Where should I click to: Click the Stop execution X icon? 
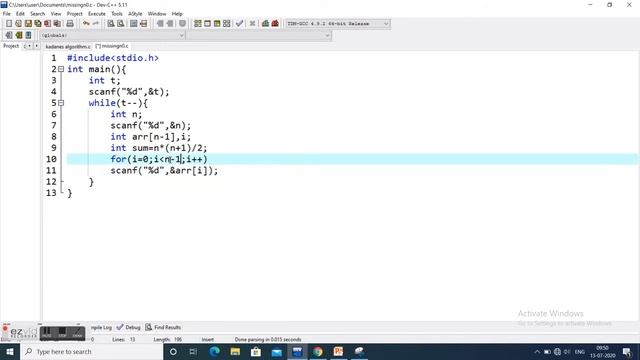pos(253,24)
